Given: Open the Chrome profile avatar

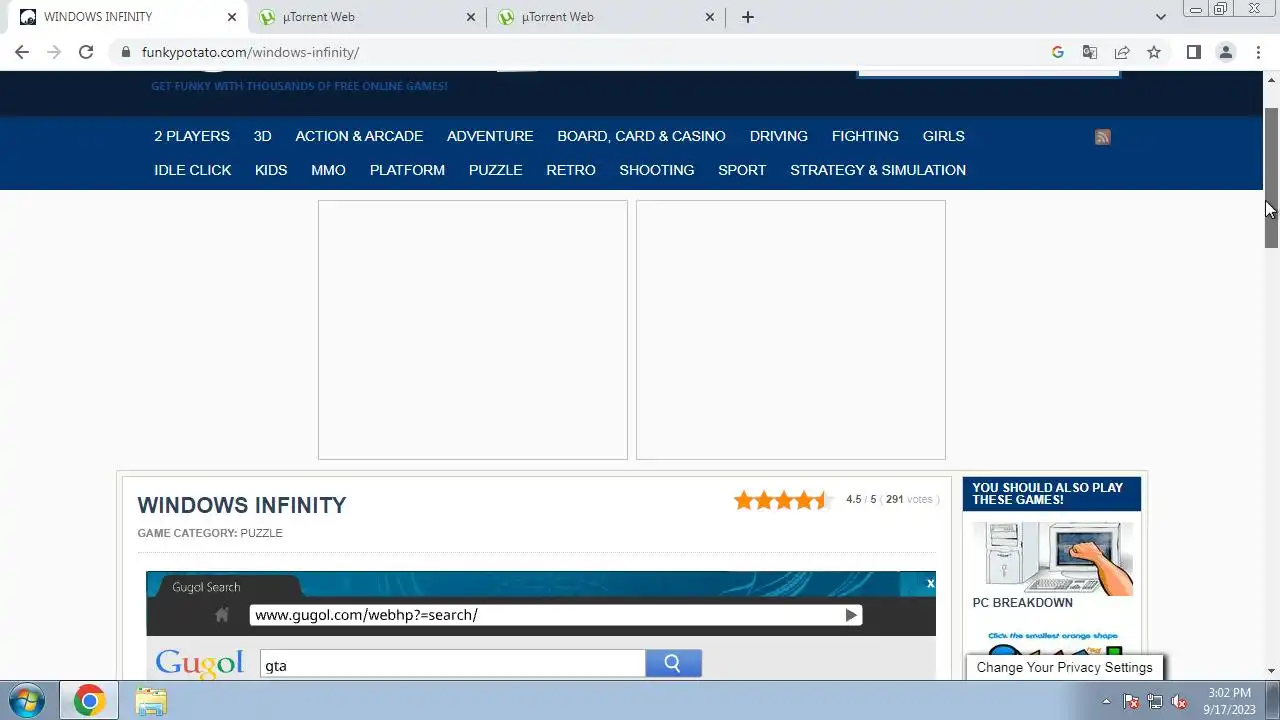Looking at the screenshot, I should [x=1225, y=52].
